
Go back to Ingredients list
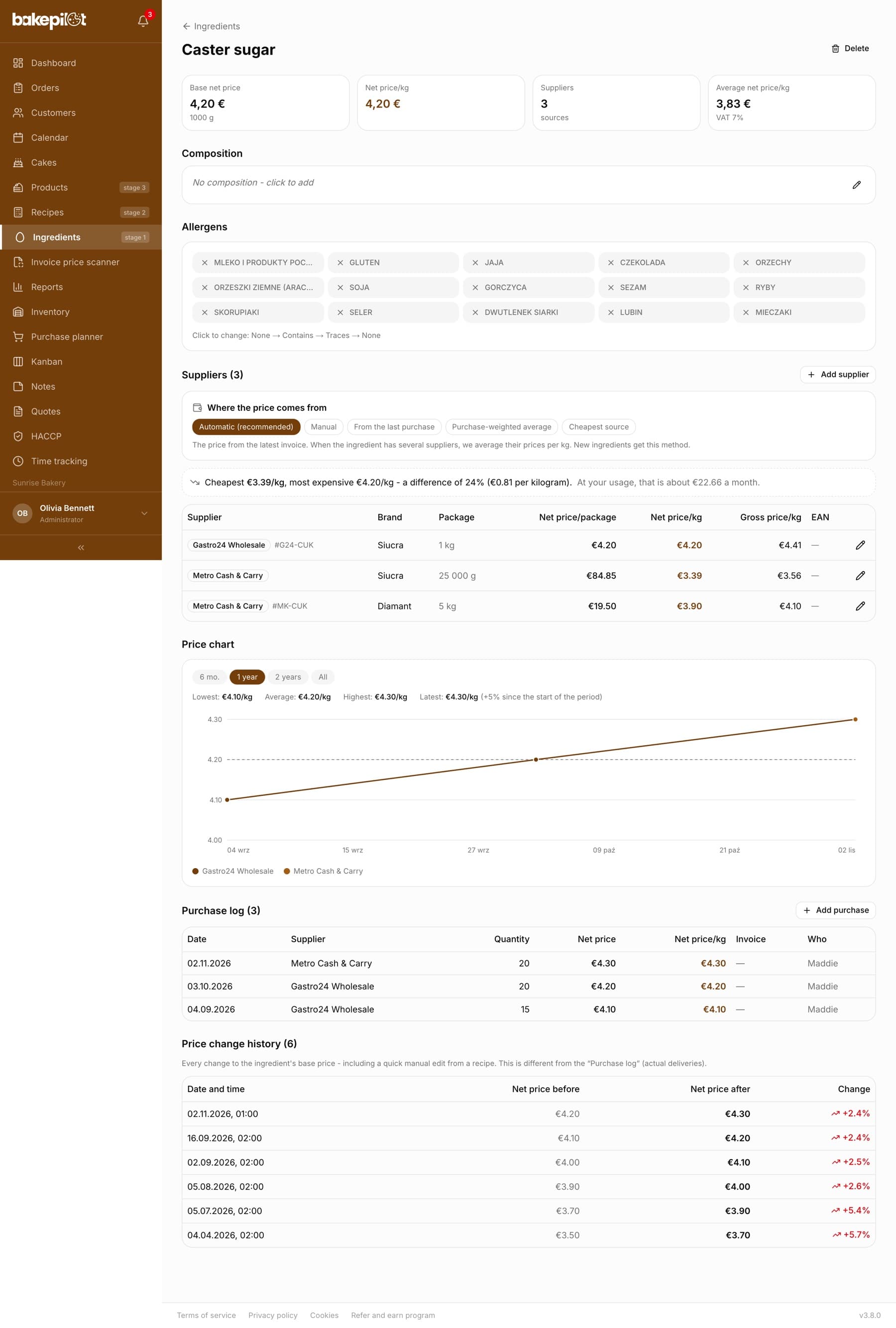[211, 26]
